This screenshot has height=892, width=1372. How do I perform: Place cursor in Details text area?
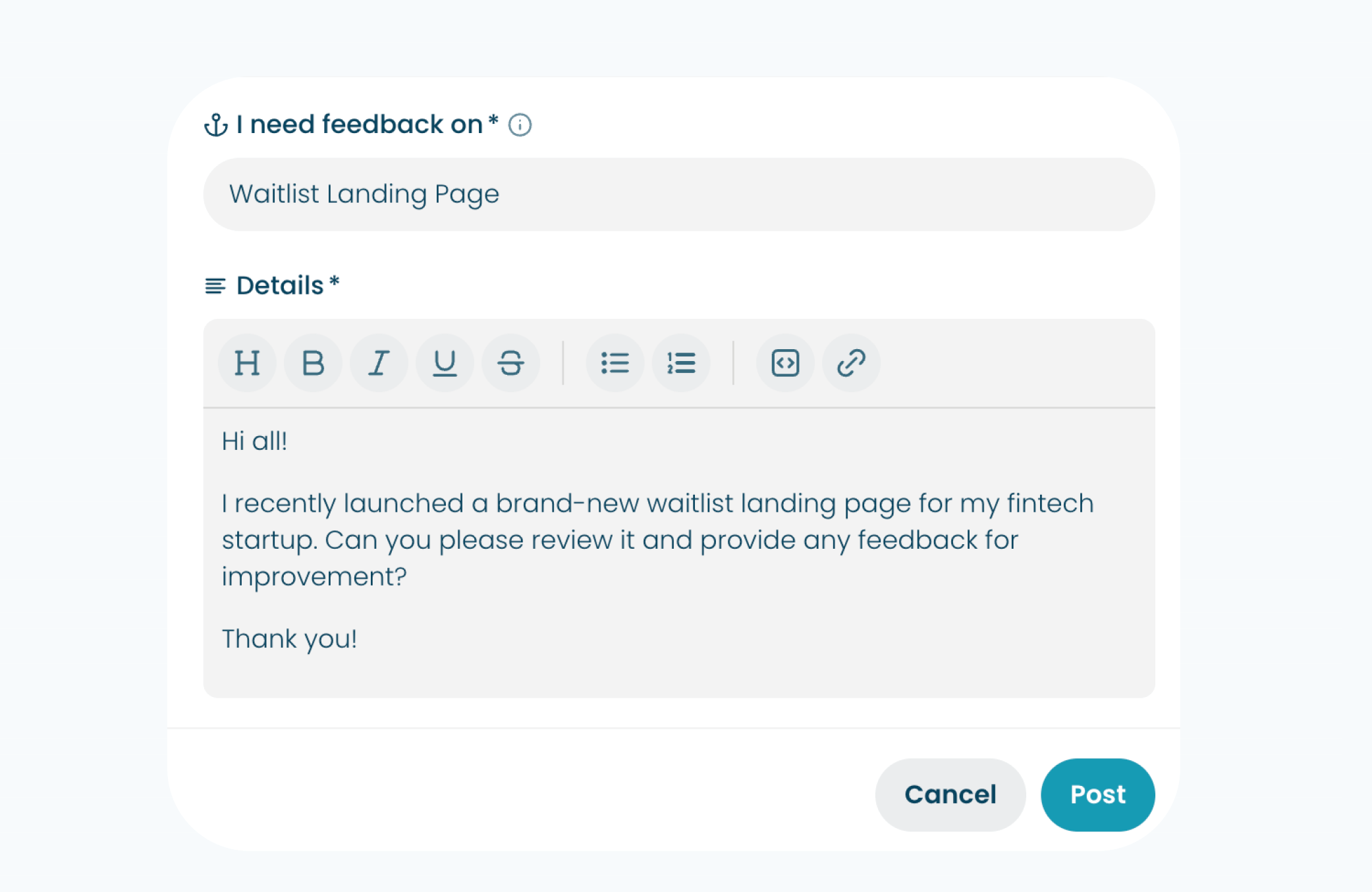click(x=678, y=553)
